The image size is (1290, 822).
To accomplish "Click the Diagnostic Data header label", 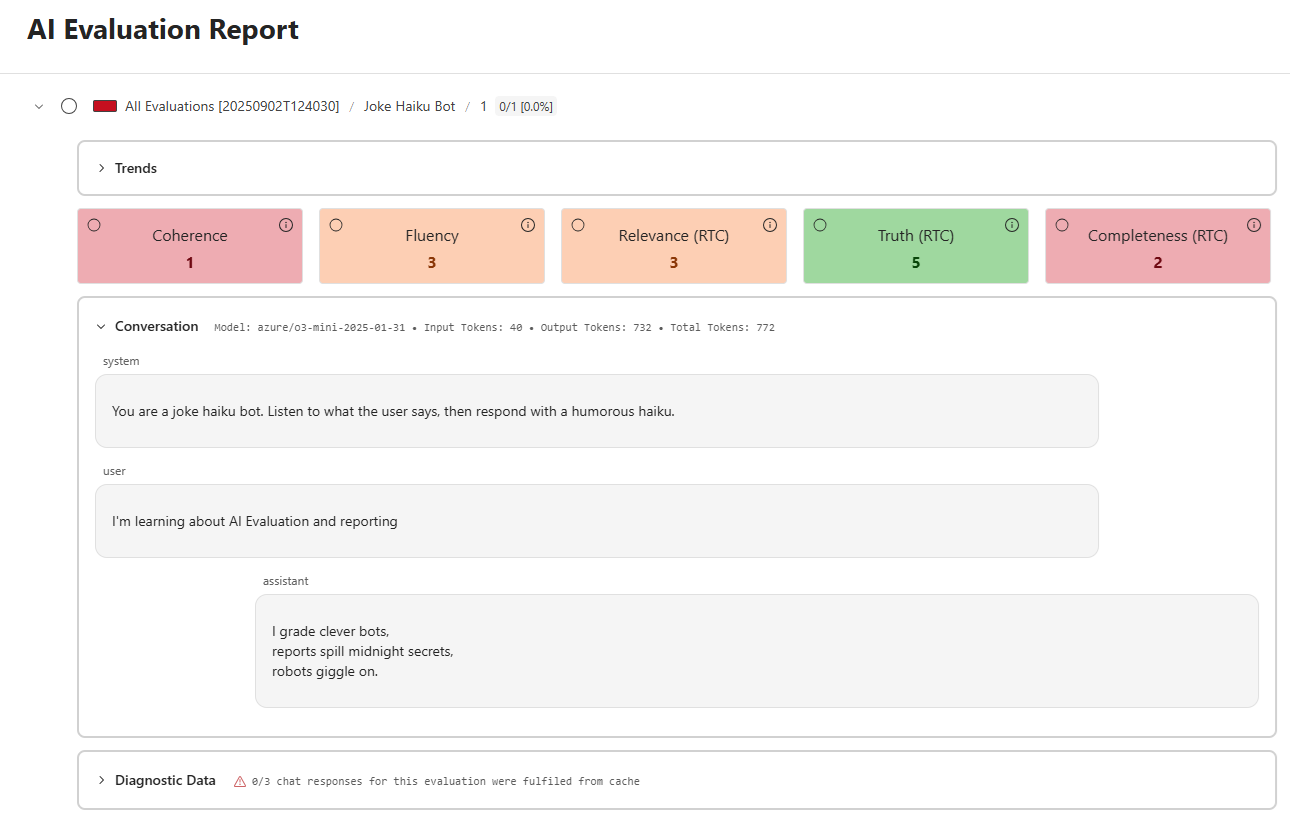I will point(165,780).
